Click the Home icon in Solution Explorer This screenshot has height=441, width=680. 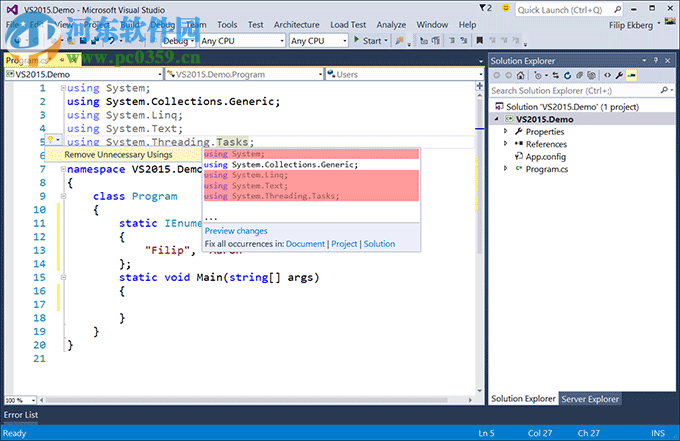tap(520, 75)
